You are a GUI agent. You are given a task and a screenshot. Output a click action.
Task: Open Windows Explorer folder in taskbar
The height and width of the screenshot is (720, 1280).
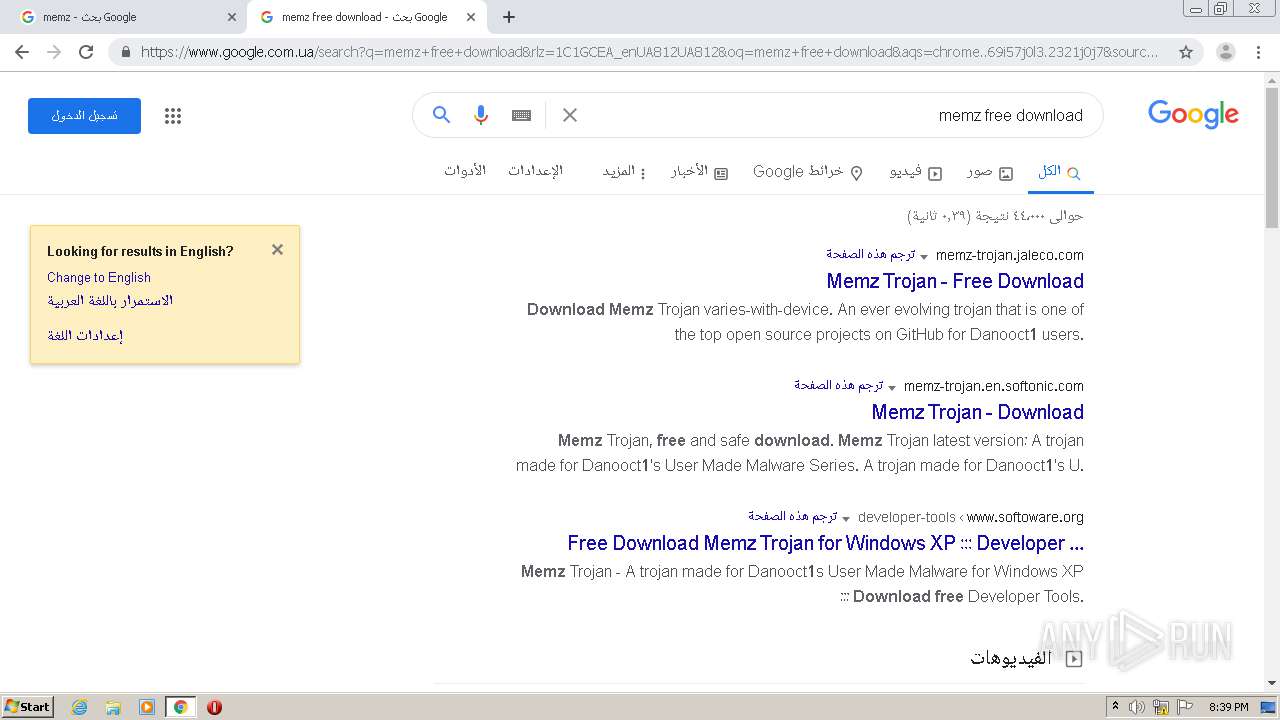(x=113, y=707)
